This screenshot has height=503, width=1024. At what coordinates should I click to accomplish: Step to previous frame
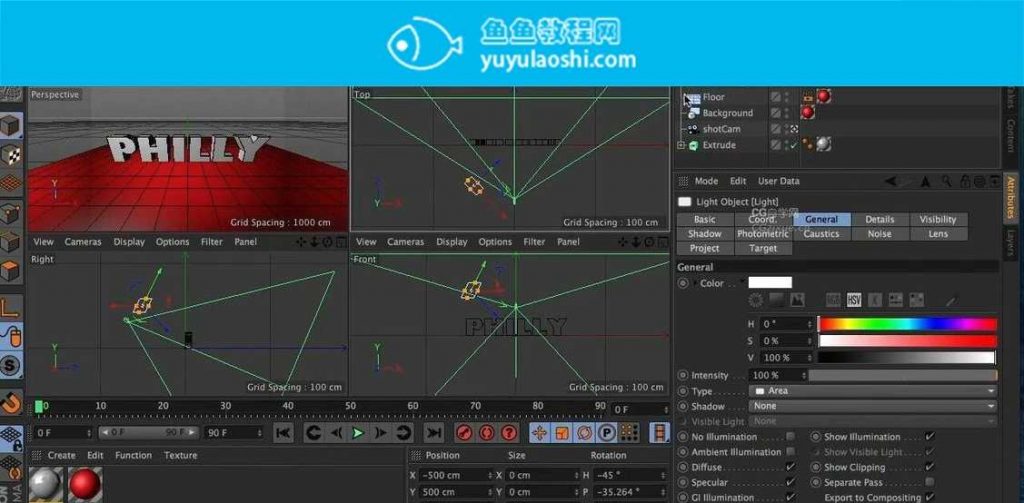(336, 433)
